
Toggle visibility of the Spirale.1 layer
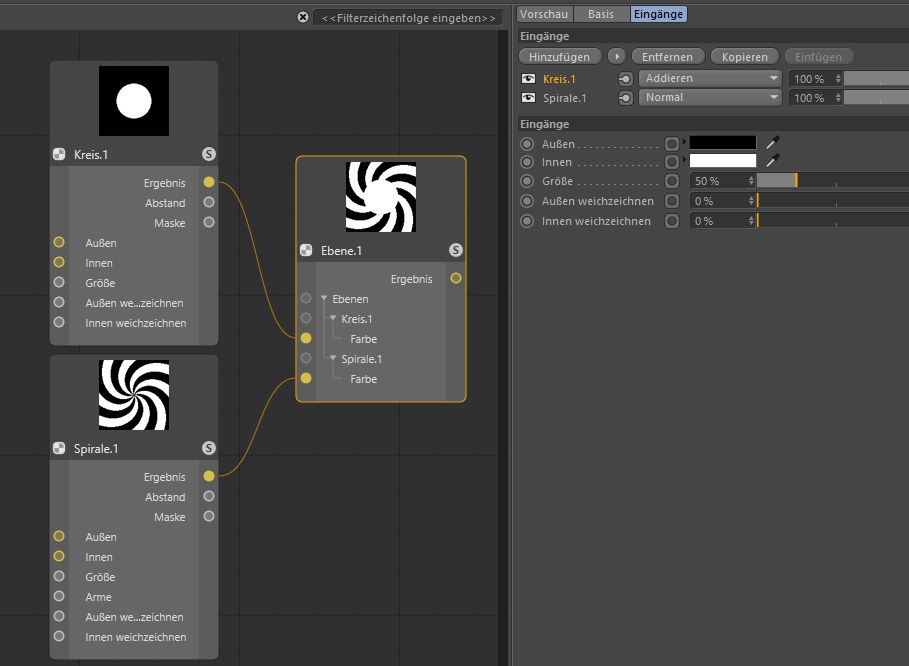[x=529, y=98]
